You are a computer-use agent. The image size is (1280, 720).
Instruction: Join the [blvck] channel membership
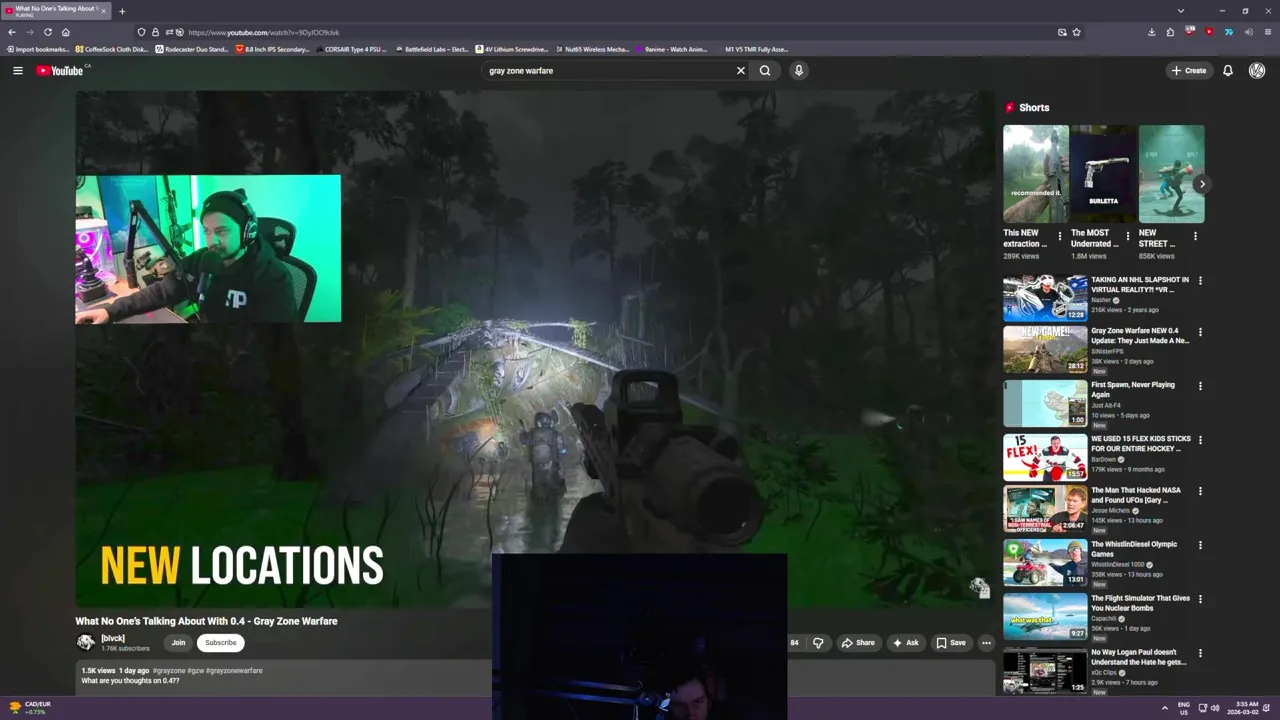pos(178,643)
